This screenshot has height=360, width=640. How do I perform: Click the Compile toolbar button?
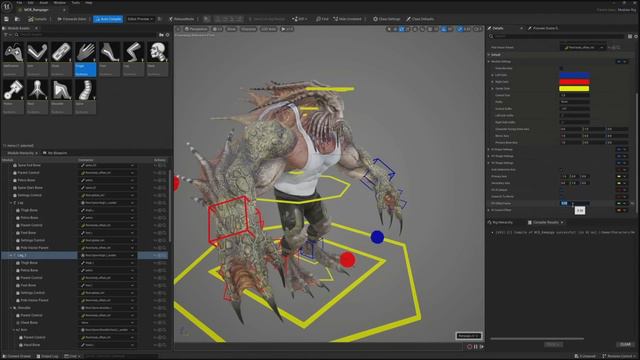tap(38, 19)
